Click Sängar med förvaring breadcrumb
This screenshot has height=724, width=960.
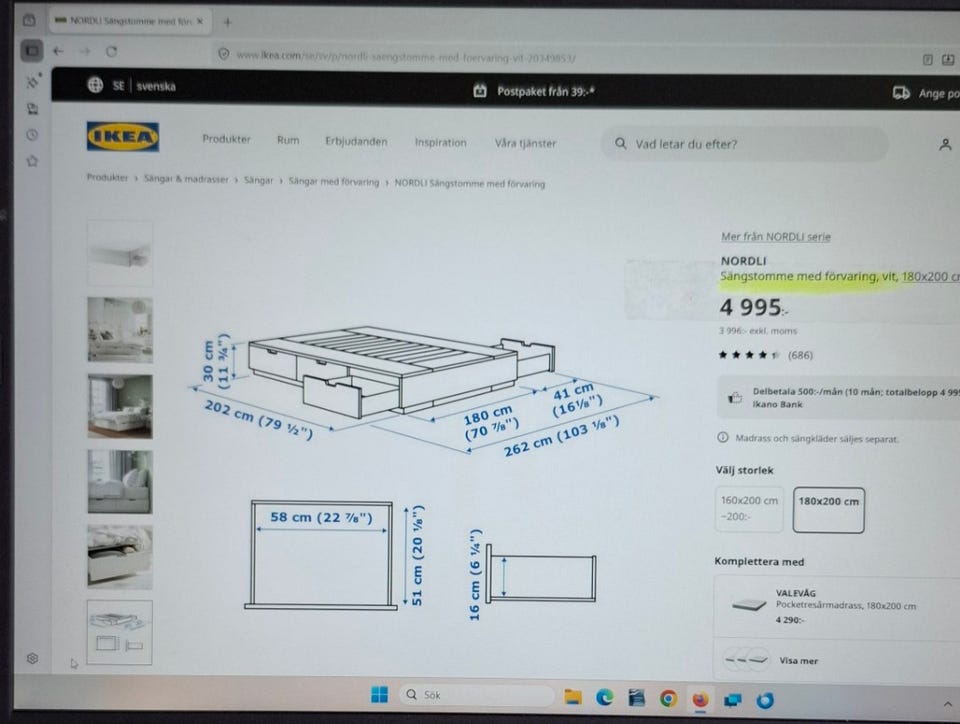(334, 182)
